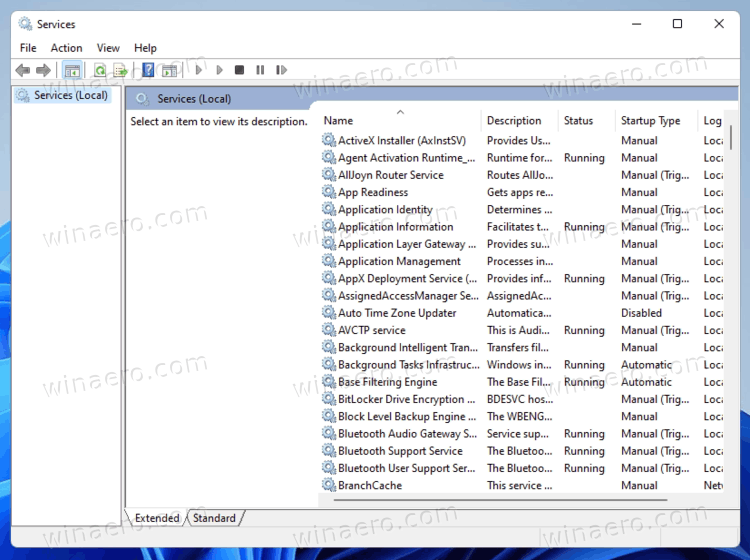This screenshot has height=560, width=750.
Task: Click 'The WBENG...' description cell
Action: tap(519, 416)
